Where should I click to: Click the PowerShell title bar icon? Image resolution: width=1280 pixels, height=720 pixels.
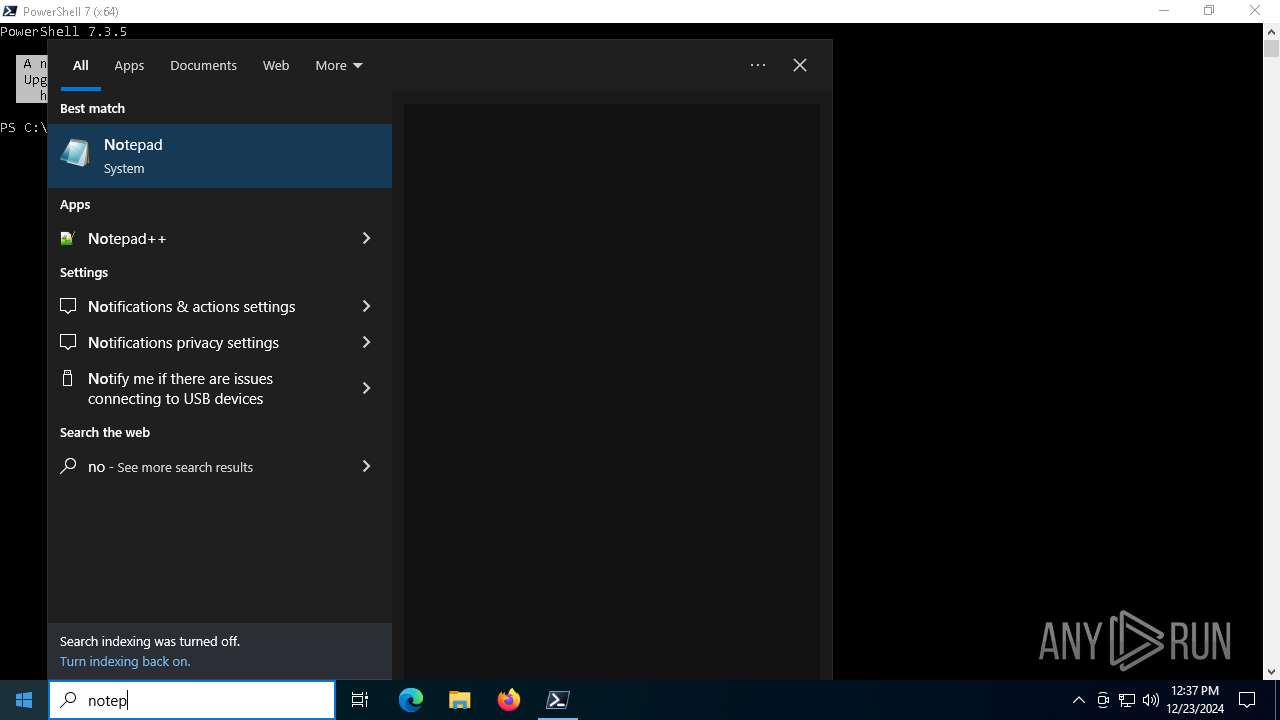9,11
